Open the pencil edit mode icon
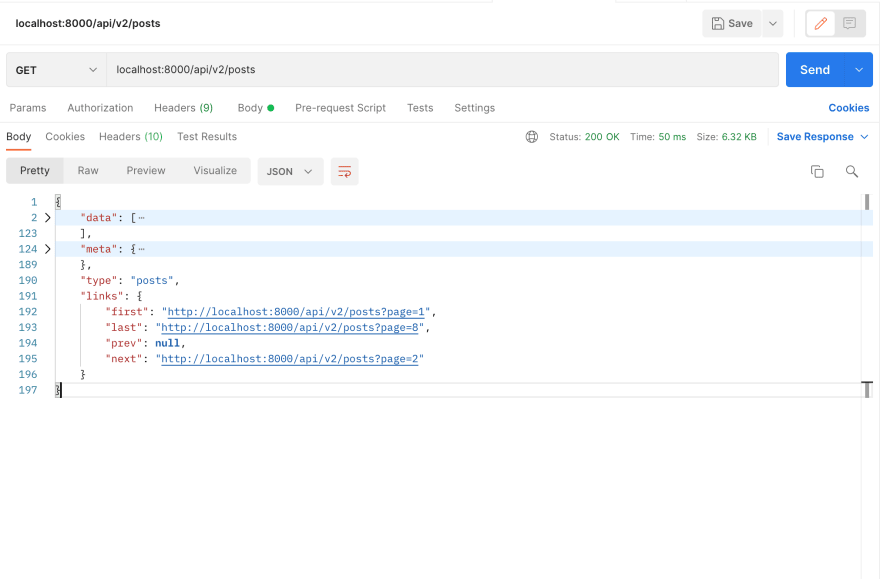This screenshot has height=579, width=880. pyautogui.click(x=821, y=23)
